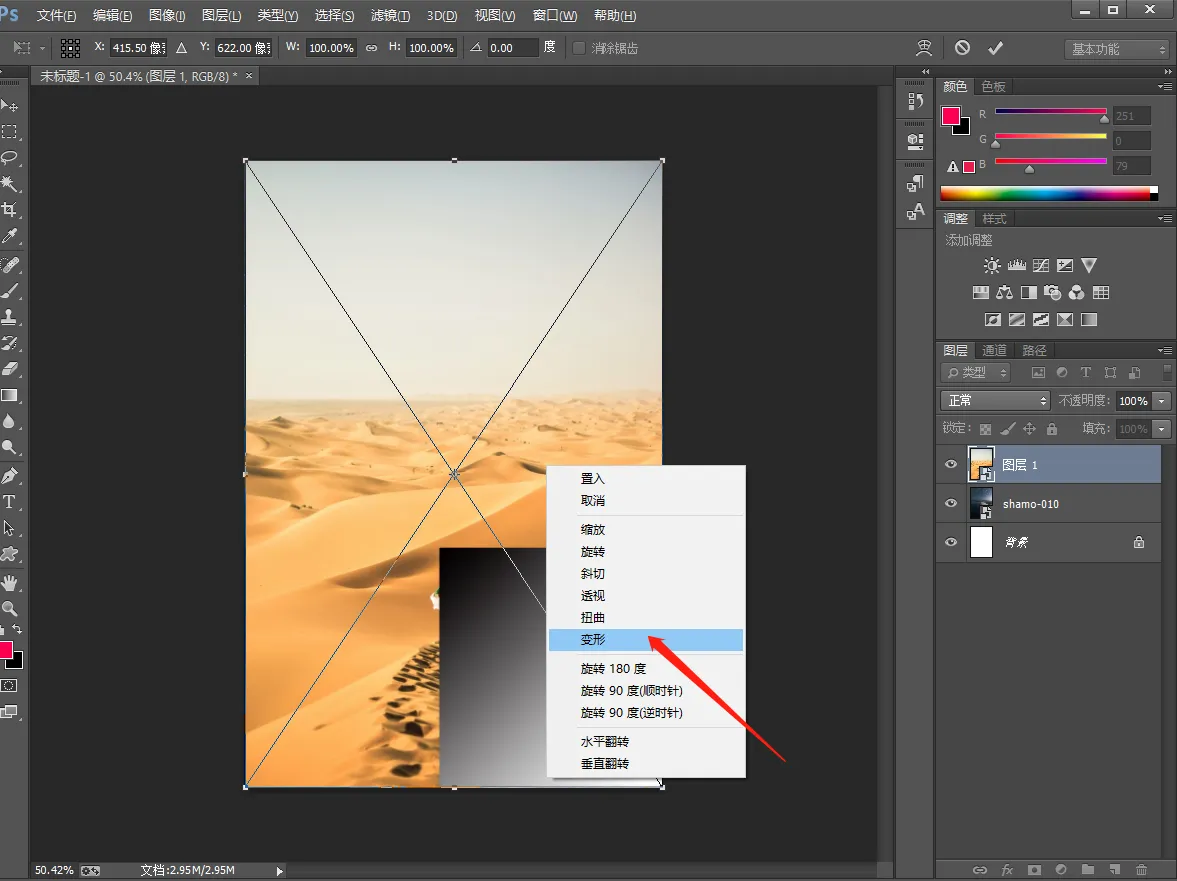Toggle relative positioning triangle icon
Screen dimensions: 1177x881
[181, 48]
